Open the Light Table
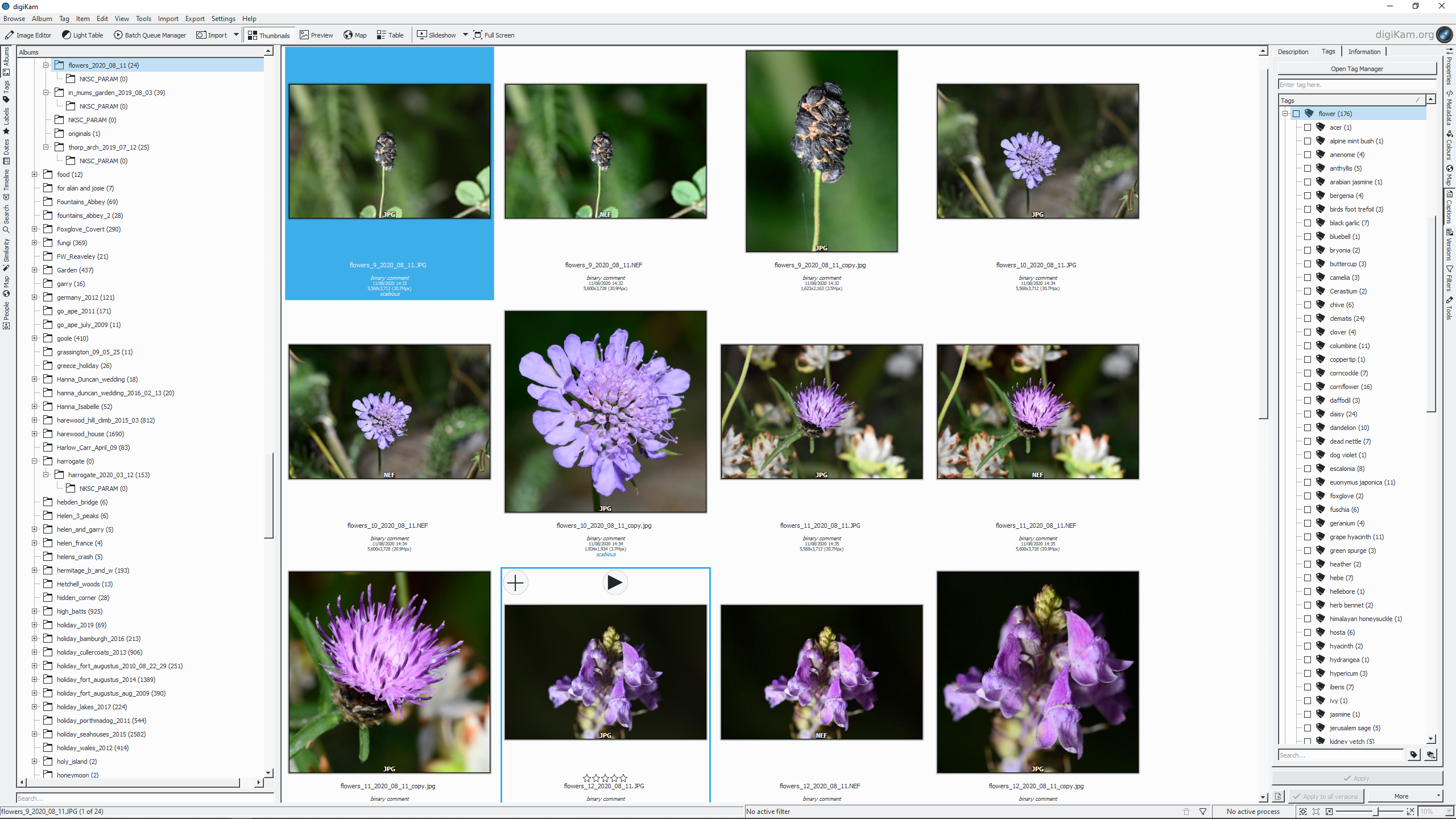This screenshot has height=819, width=1456. [82, 35]
